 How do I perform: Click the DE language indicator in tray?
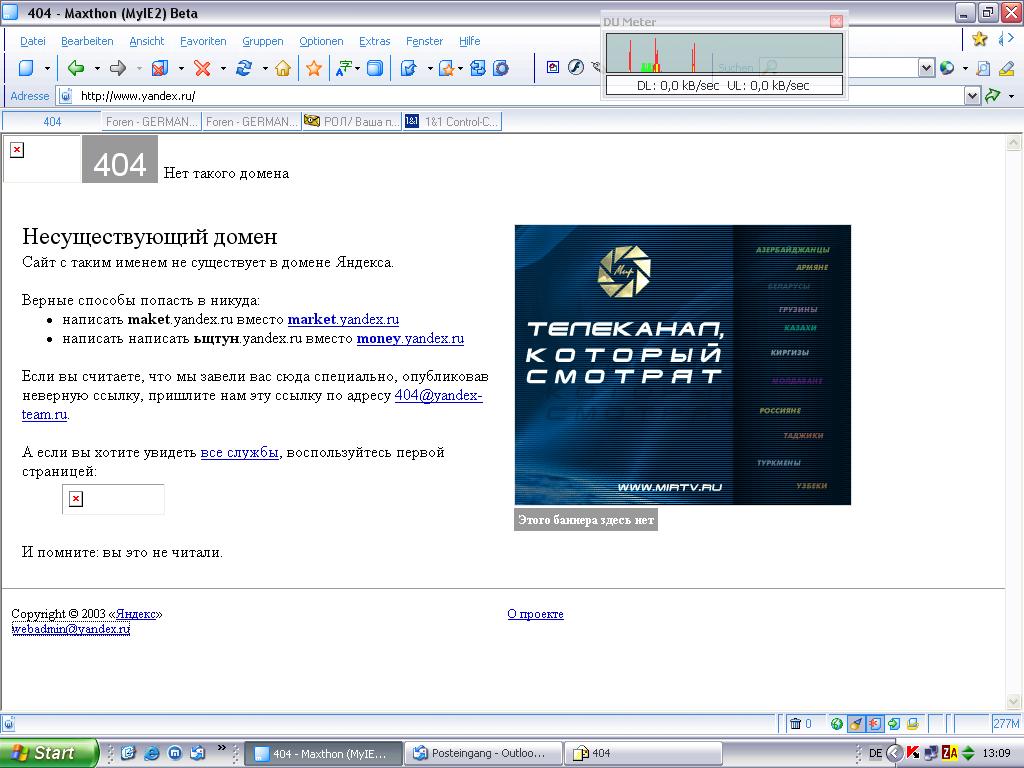pyautogui.click(x=876, y=754)
